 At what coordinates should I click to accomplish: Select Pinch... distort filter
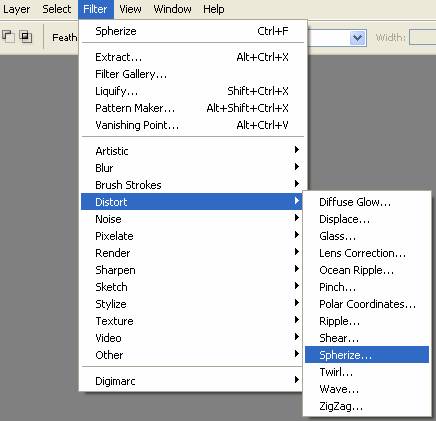[x=367, y=287]
